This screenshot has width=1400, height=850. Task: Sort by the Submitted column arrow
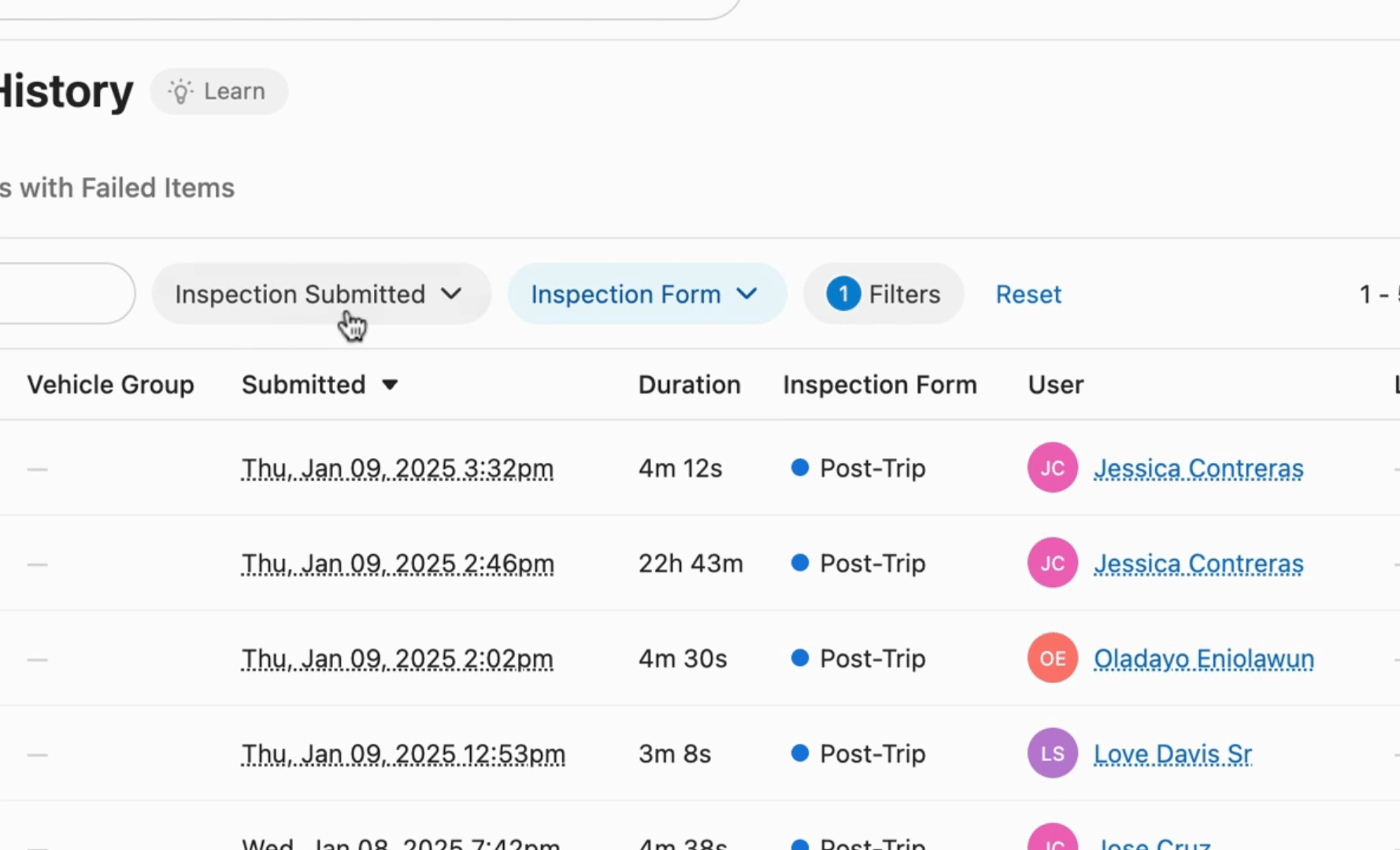(x=390, y=385)
